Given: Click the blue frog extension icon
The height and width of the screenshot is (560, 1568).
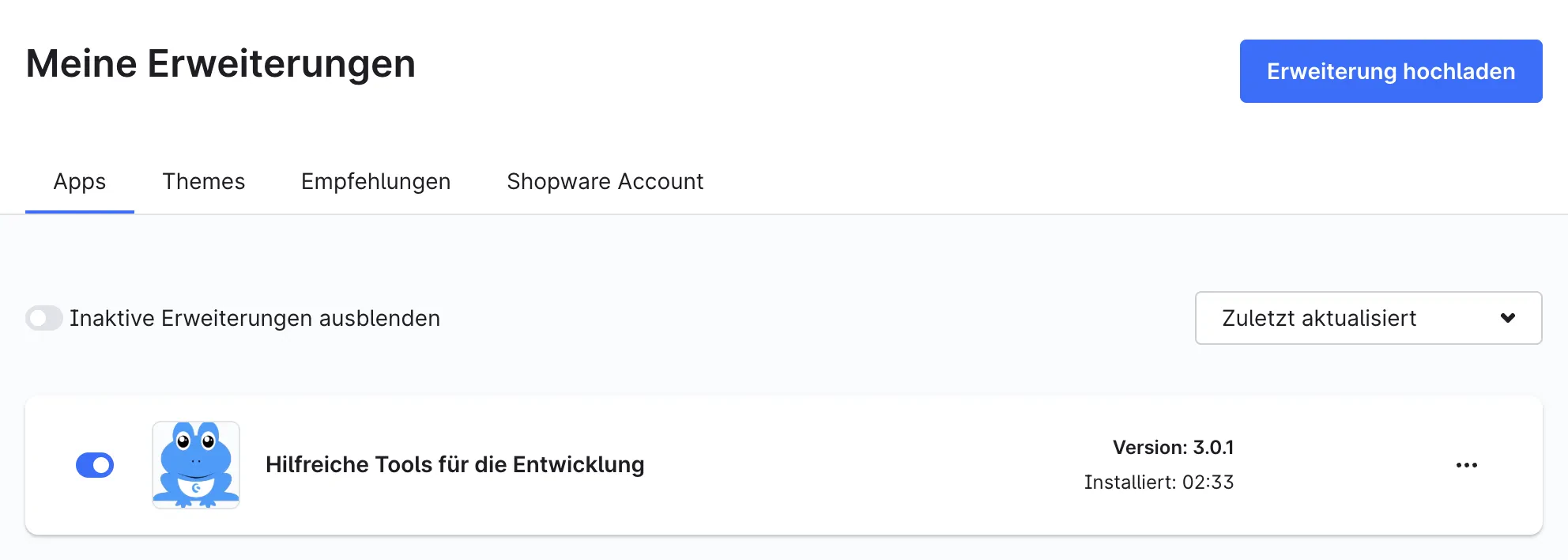Looking at the screenshot, I should pos(196,464).
